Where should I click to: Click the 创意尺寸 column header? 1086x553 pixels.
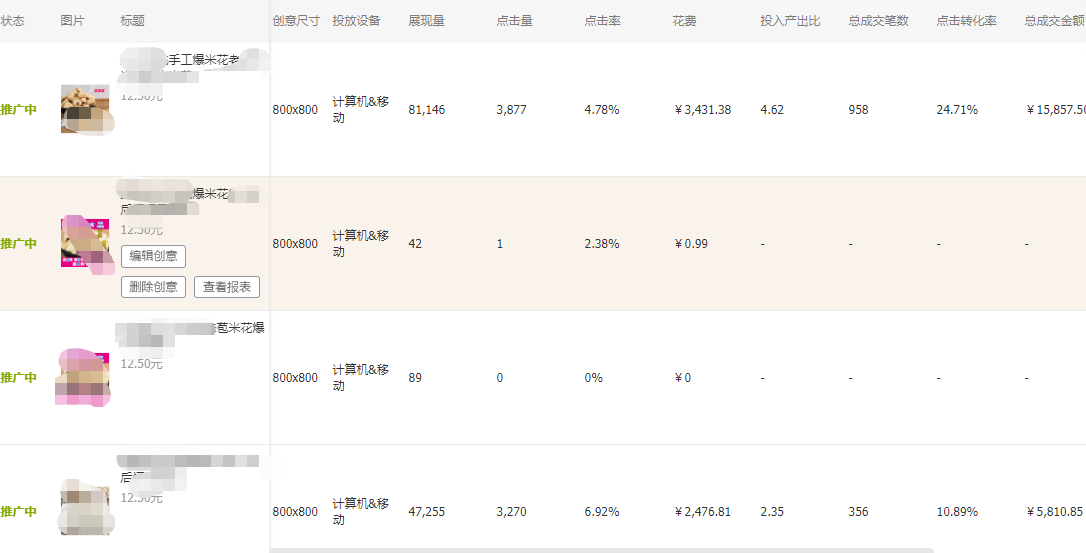tap(296, 21)
